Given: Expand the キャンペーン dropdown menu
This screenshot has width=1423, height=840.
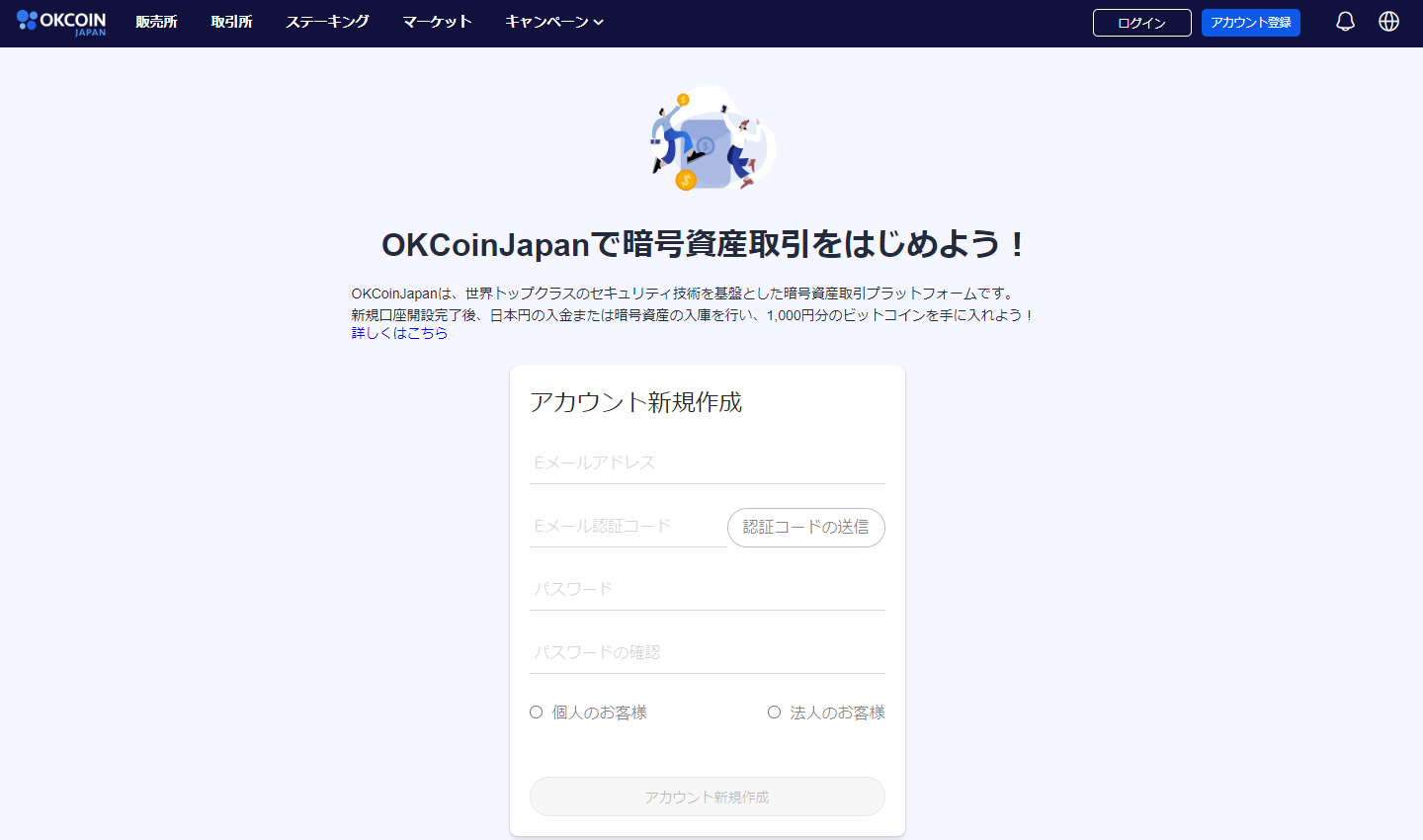Looking at the screenshot, I should pos(553,22).
